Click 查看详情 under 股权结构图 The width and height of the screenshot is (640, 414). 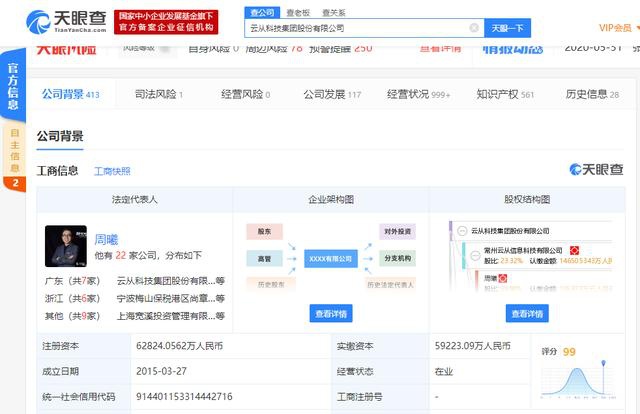[526, 314]
